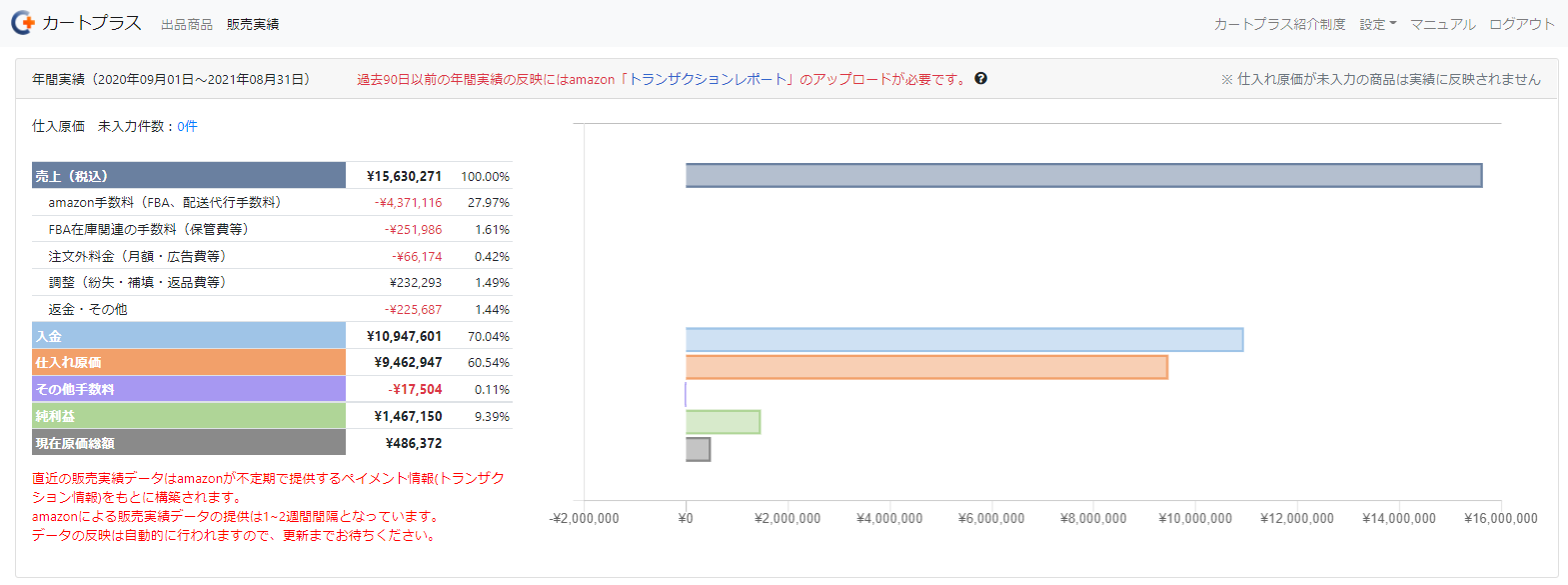Image resolution: width=1568 pixels, height=585 pixels.
Task: Click the ¥486,372 value
Action: click(414, 443)
